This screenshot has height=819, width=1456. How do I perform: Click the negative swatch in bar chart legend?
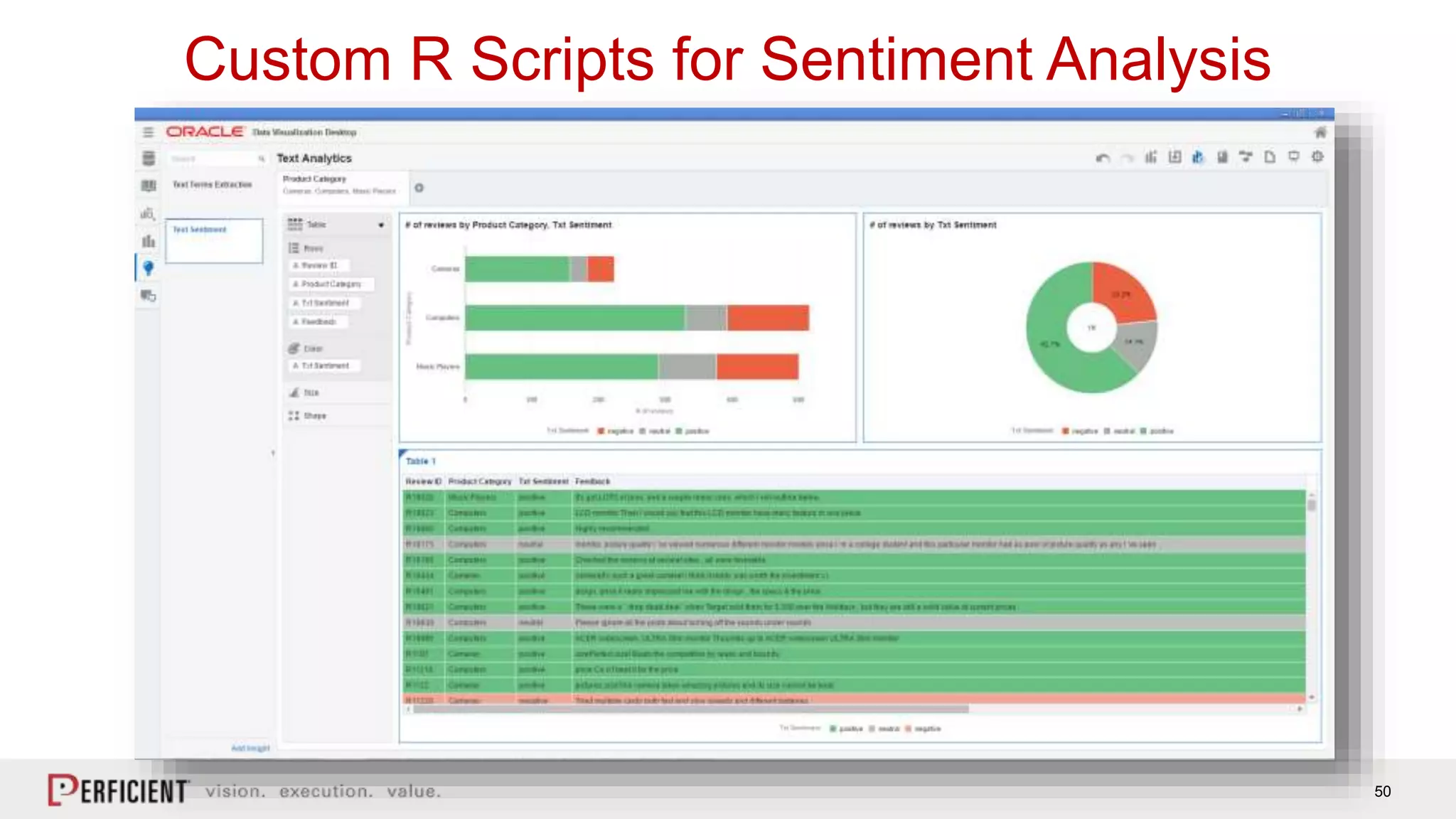tap(601, 432)
